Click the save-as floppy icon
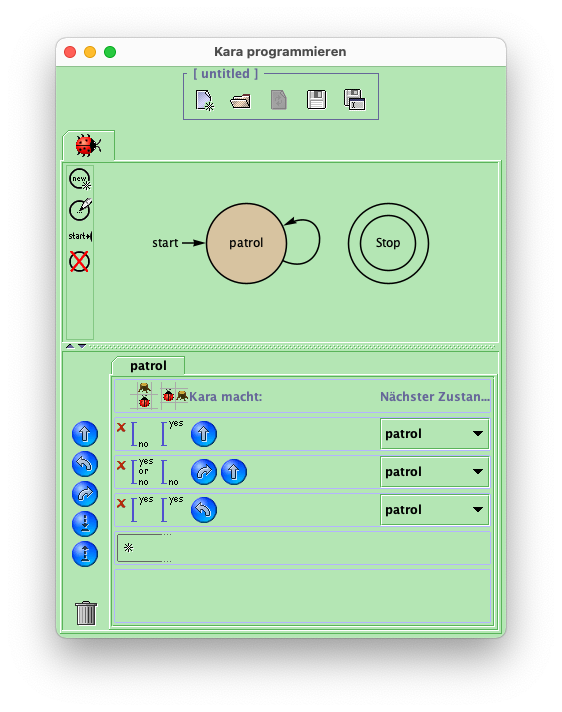 (x=355, y=99)
